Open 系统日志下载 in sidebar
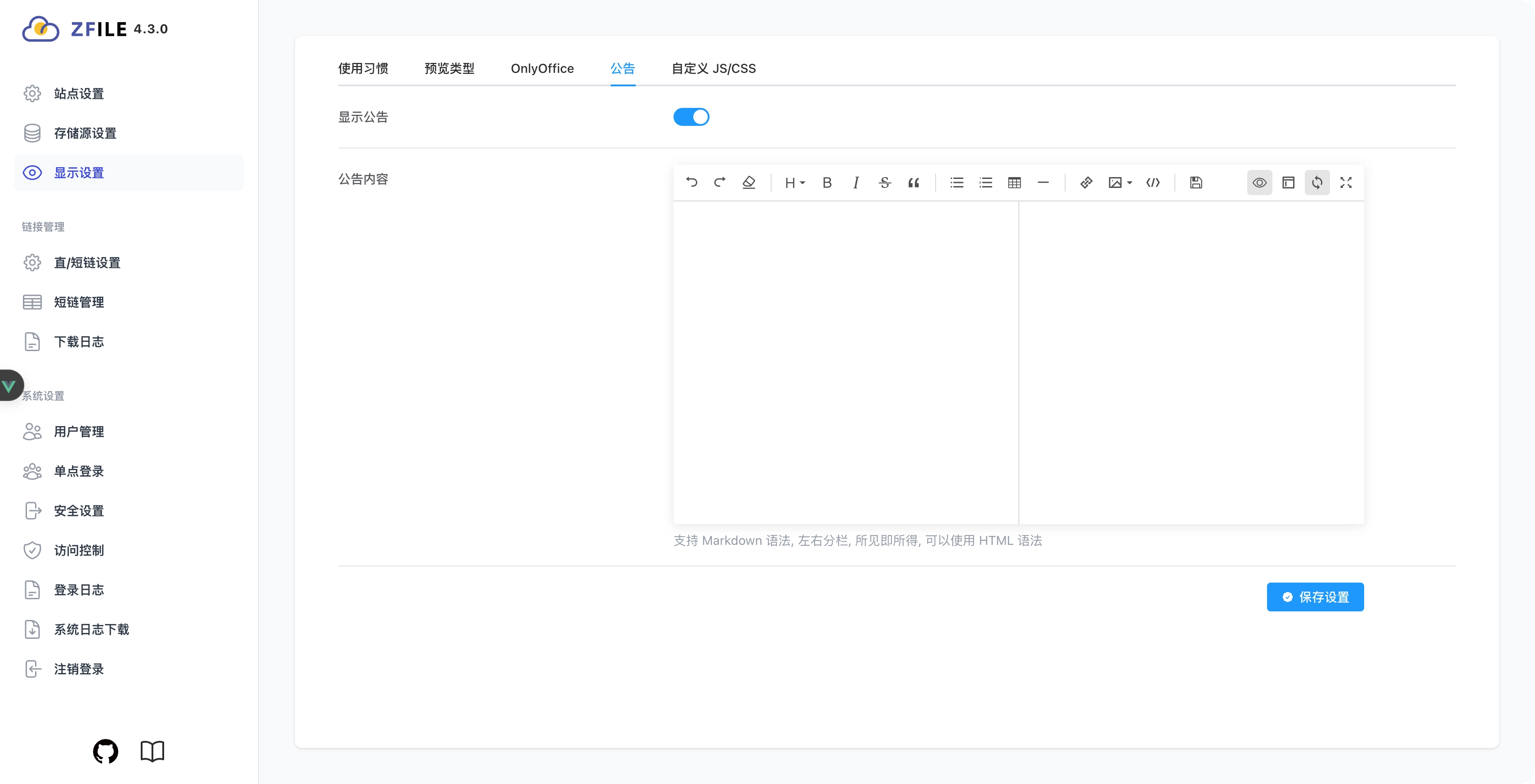The image size is (1535, 784). [129, 629]
